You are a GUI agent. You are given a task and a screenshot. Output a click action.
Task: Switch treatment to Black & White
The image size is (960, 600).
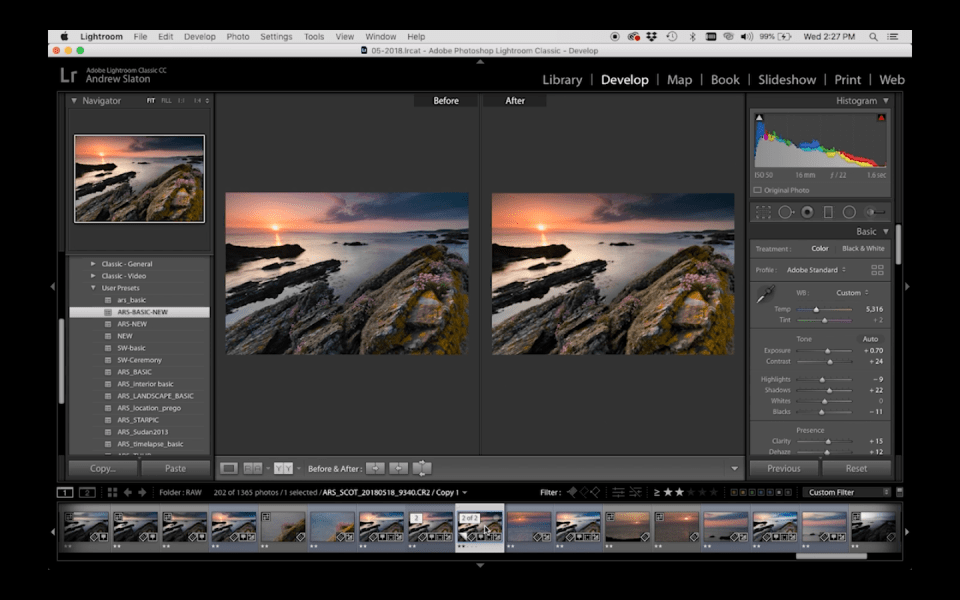(x=862, y=248)
